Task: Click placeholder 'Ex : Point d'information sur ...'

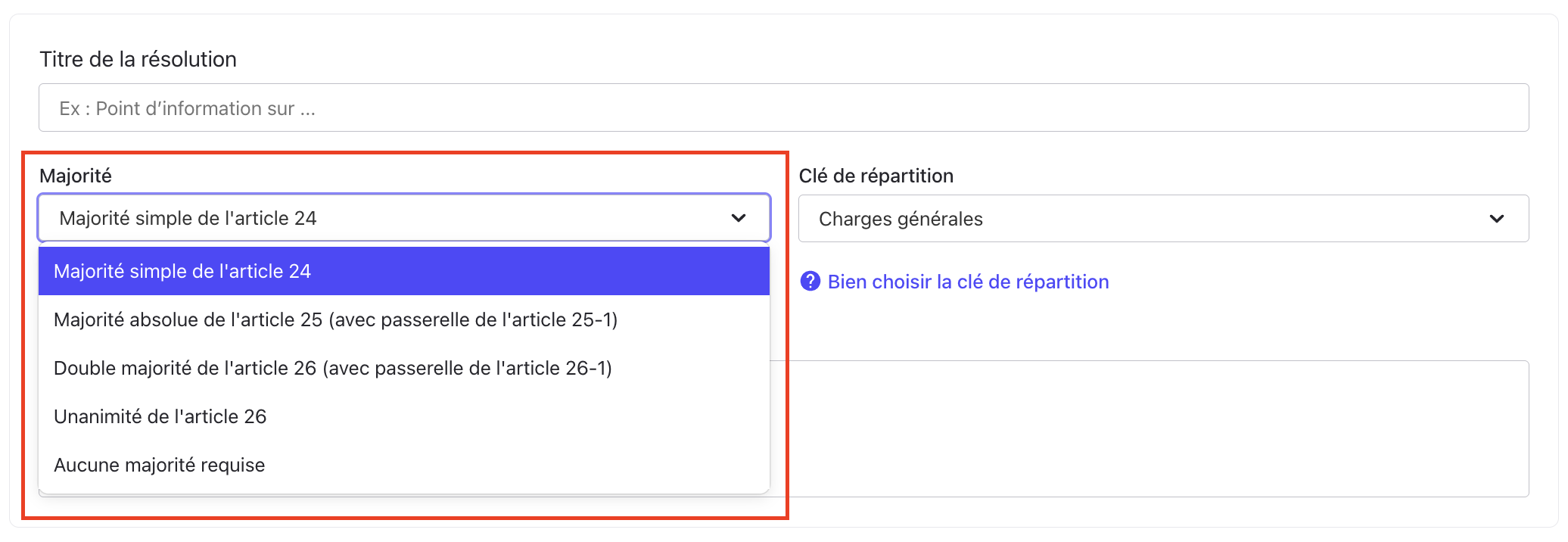Action: coord(188,108)
